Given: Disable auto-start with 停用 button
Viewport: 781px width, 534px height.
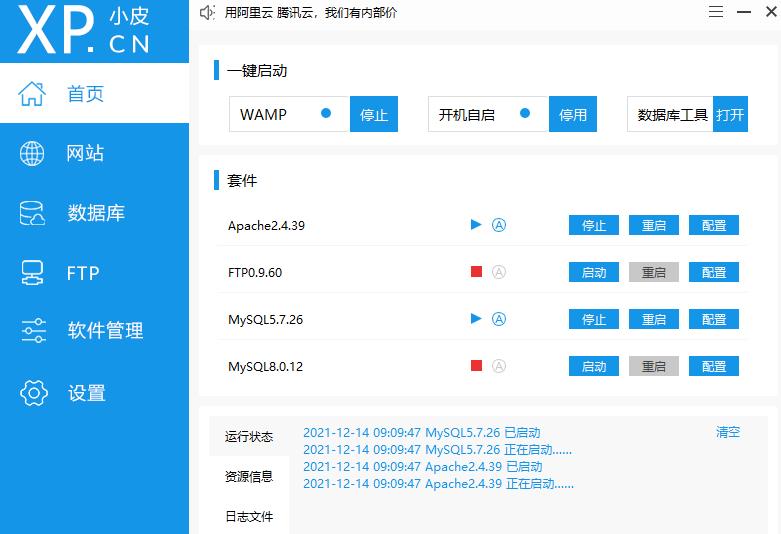Looking at the screenshot, I should coord(572,114).
